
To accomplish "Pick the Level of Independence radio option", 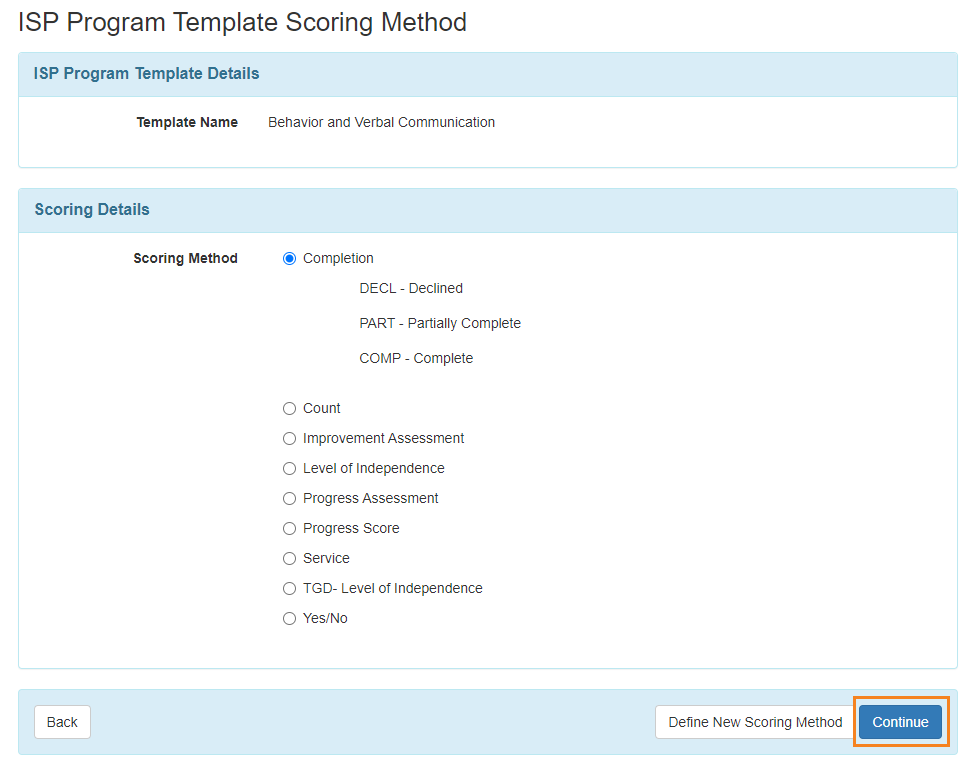I will pyautogui.click(x=289, y=469).
